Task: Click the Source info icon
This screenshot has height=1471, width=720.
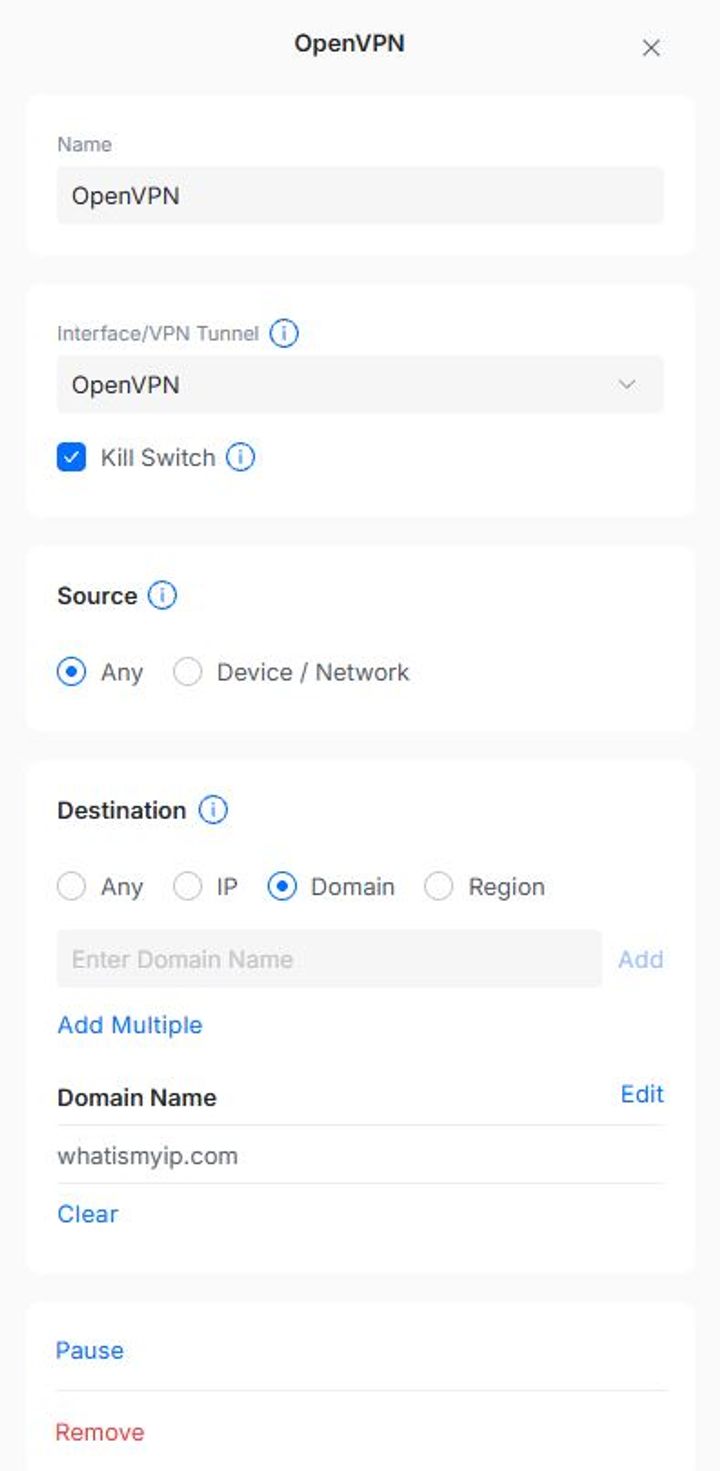Action: [x=162, y=596]
